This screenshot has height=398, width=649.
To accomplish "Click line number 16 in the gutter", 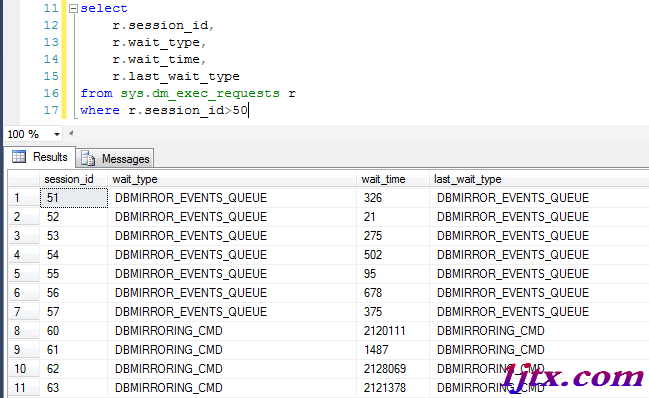I will (x=51, y=93).
